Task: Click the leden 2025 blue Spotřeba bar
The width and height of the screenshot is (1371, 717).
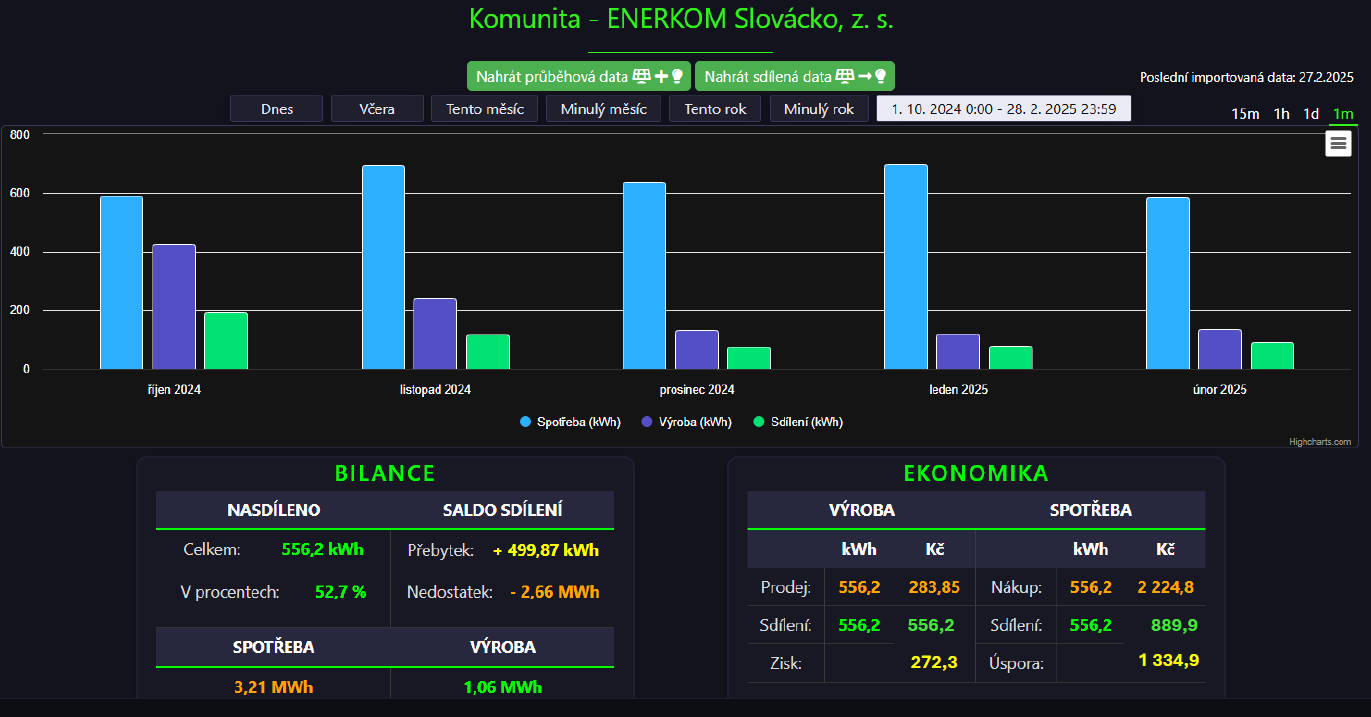Action: (x=906, y=267)
